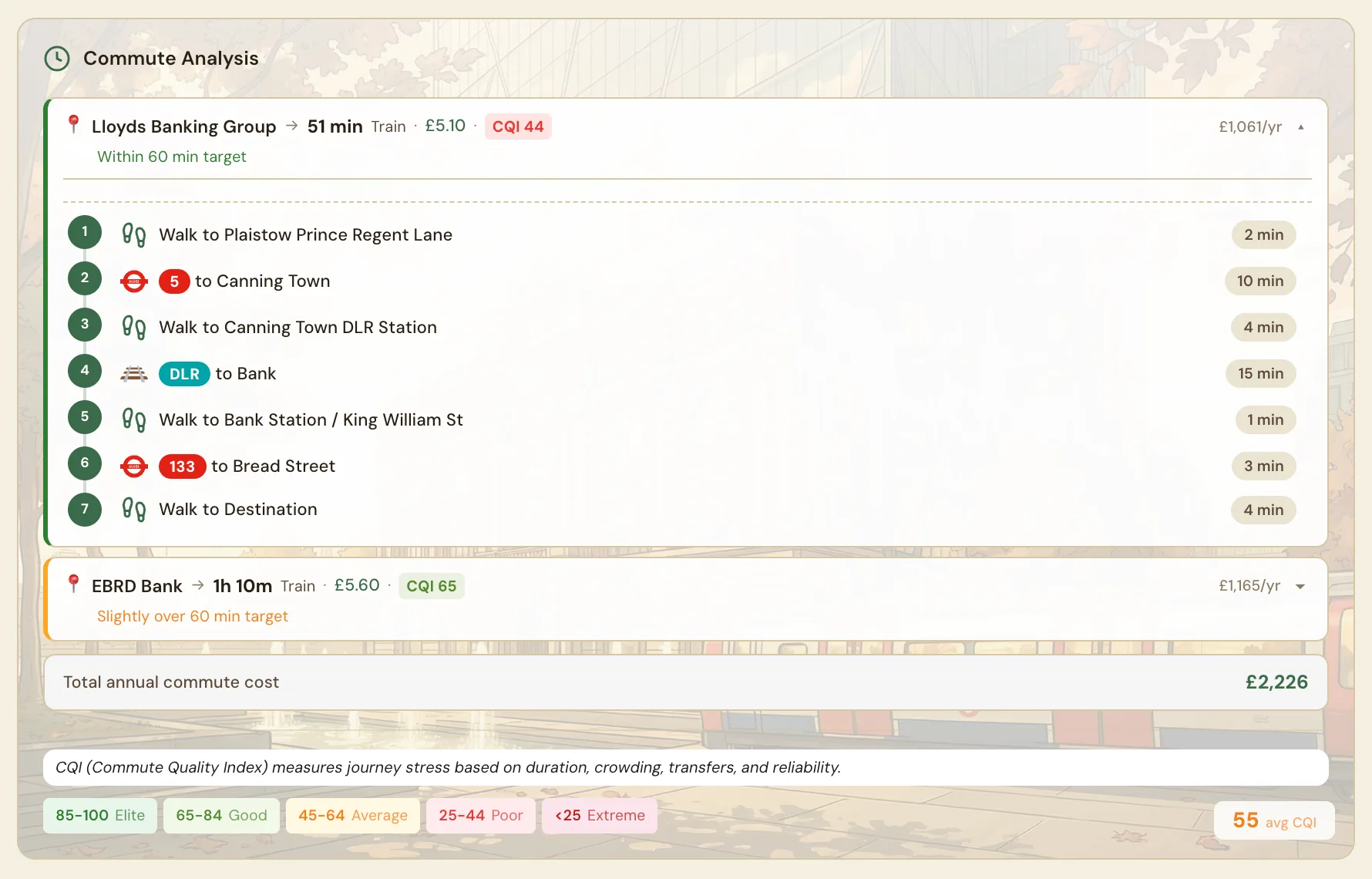Click the bus roundel icon for route 5
Viewport: 1372px width, 879px height.
click(x=134, y=281)
